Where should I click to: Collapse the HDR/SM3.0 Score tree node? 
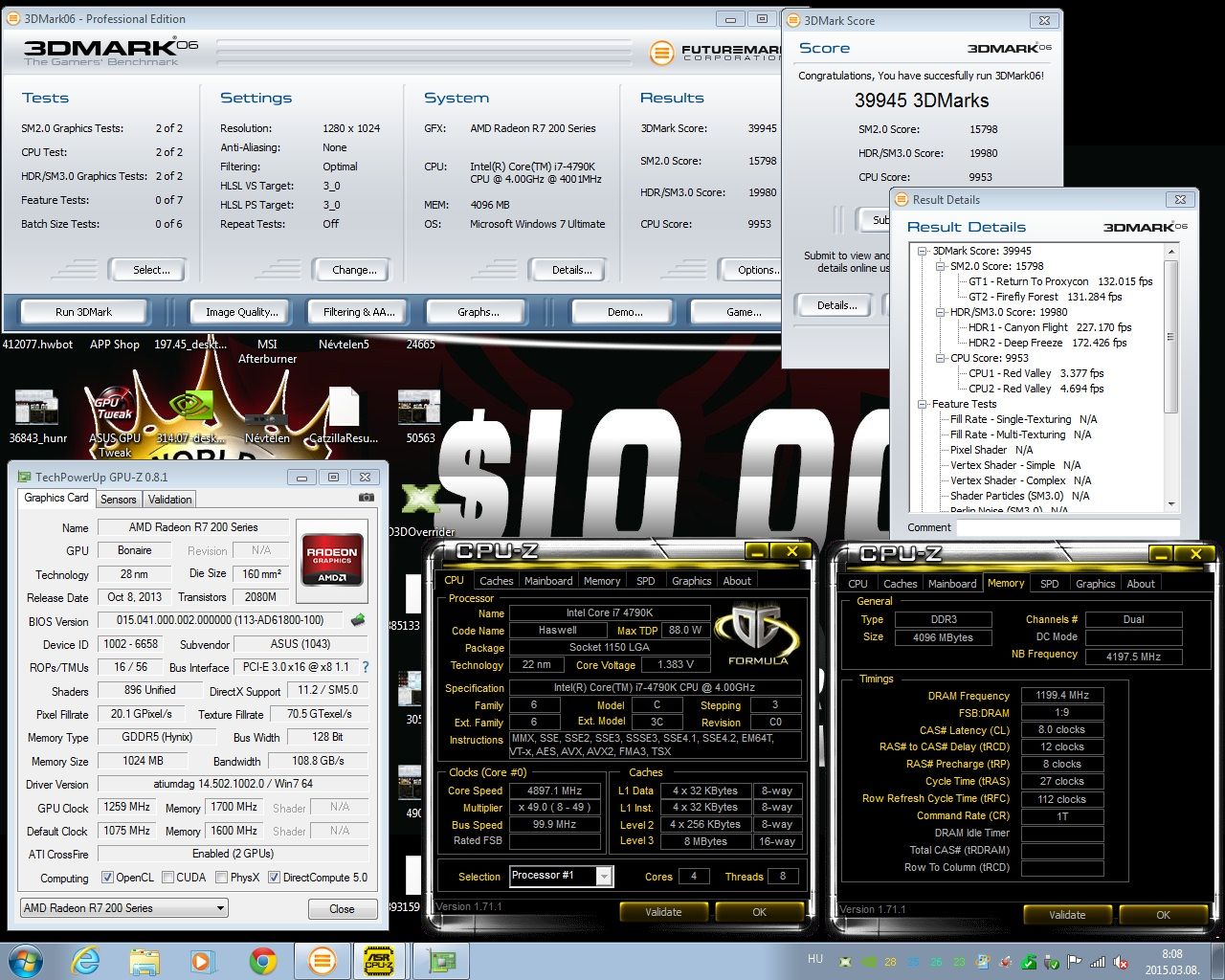pos(941,312)
